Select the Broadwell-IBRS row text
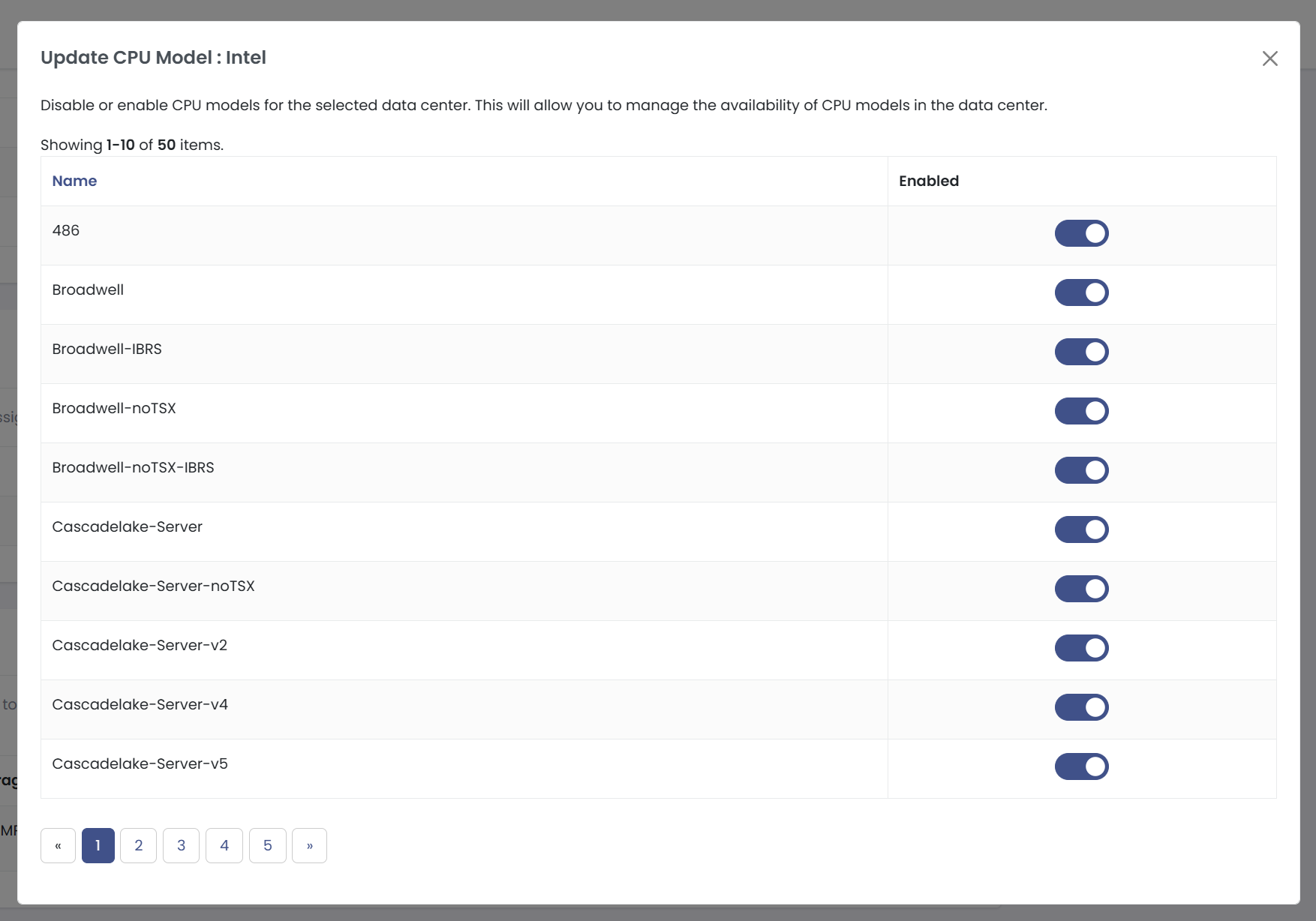This screenshot has height=921, width=1316. [107, 349]
